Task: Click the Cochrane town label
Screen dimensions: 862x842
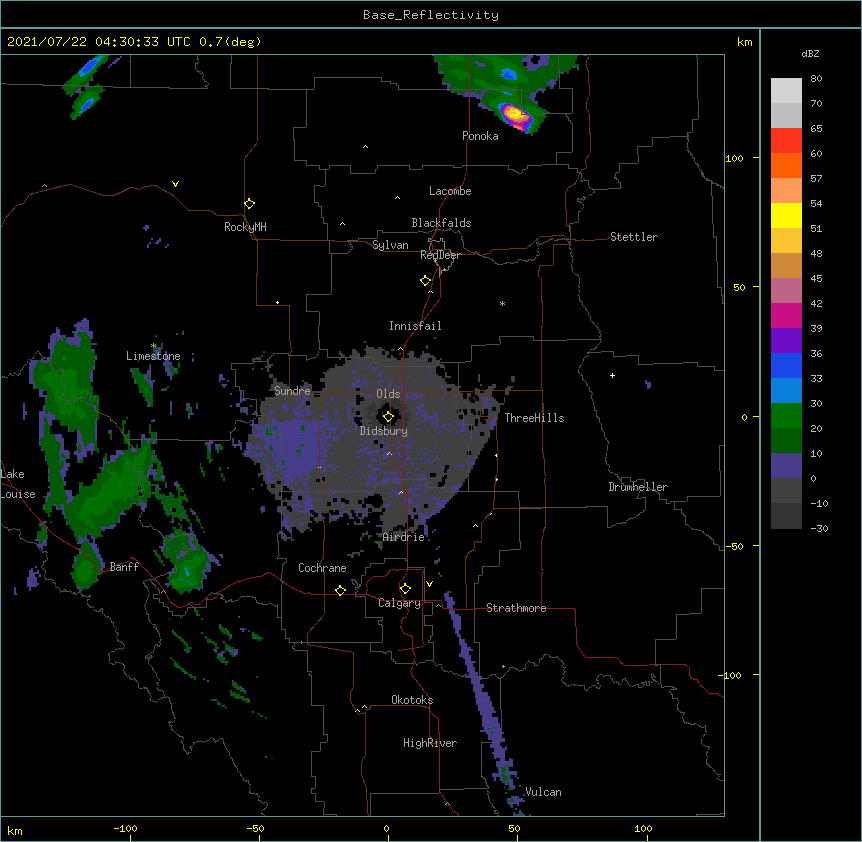Action: point(322,568)
